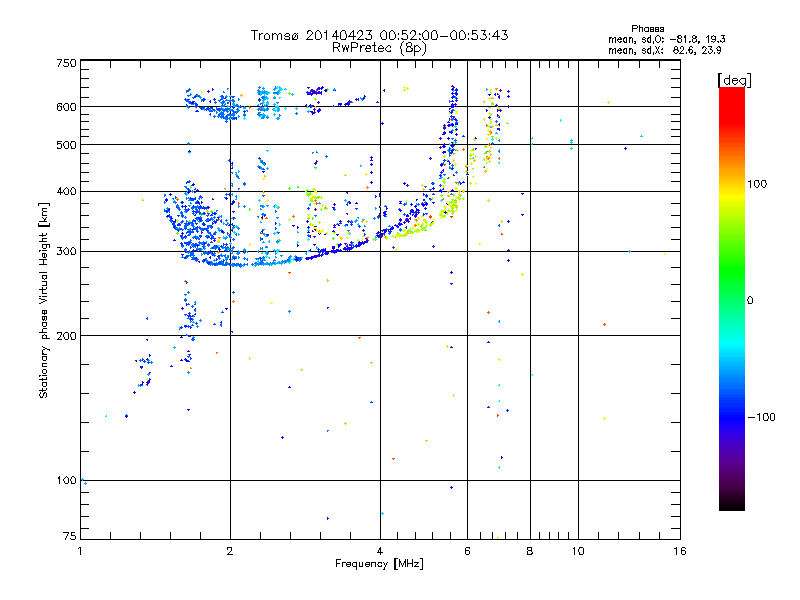Click the plot title with the Tromsø timestamp
The height and width of the screenshot is (600, 800).
pyautogui.click(x=380, y=35)
